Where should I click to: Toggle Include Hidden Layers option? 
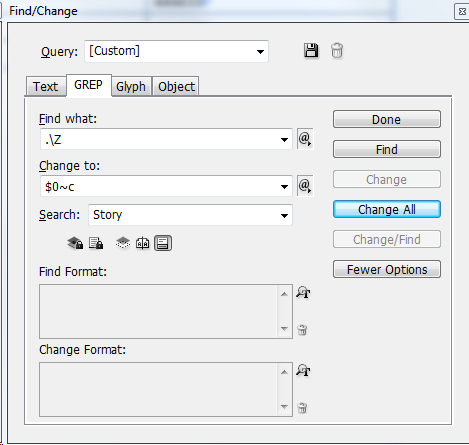click(123, 243)
